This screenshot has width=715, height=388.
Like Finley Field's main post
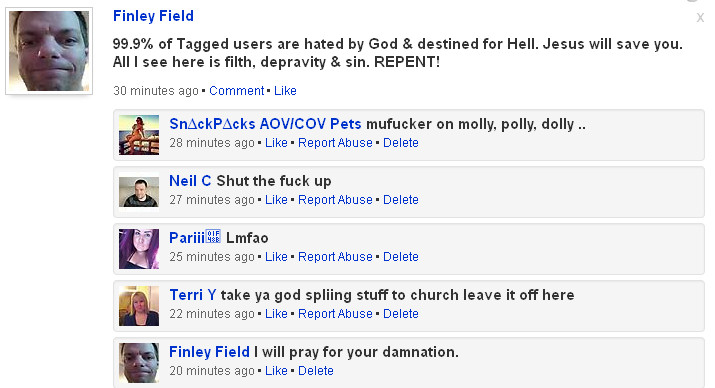[x=285, y=91]
